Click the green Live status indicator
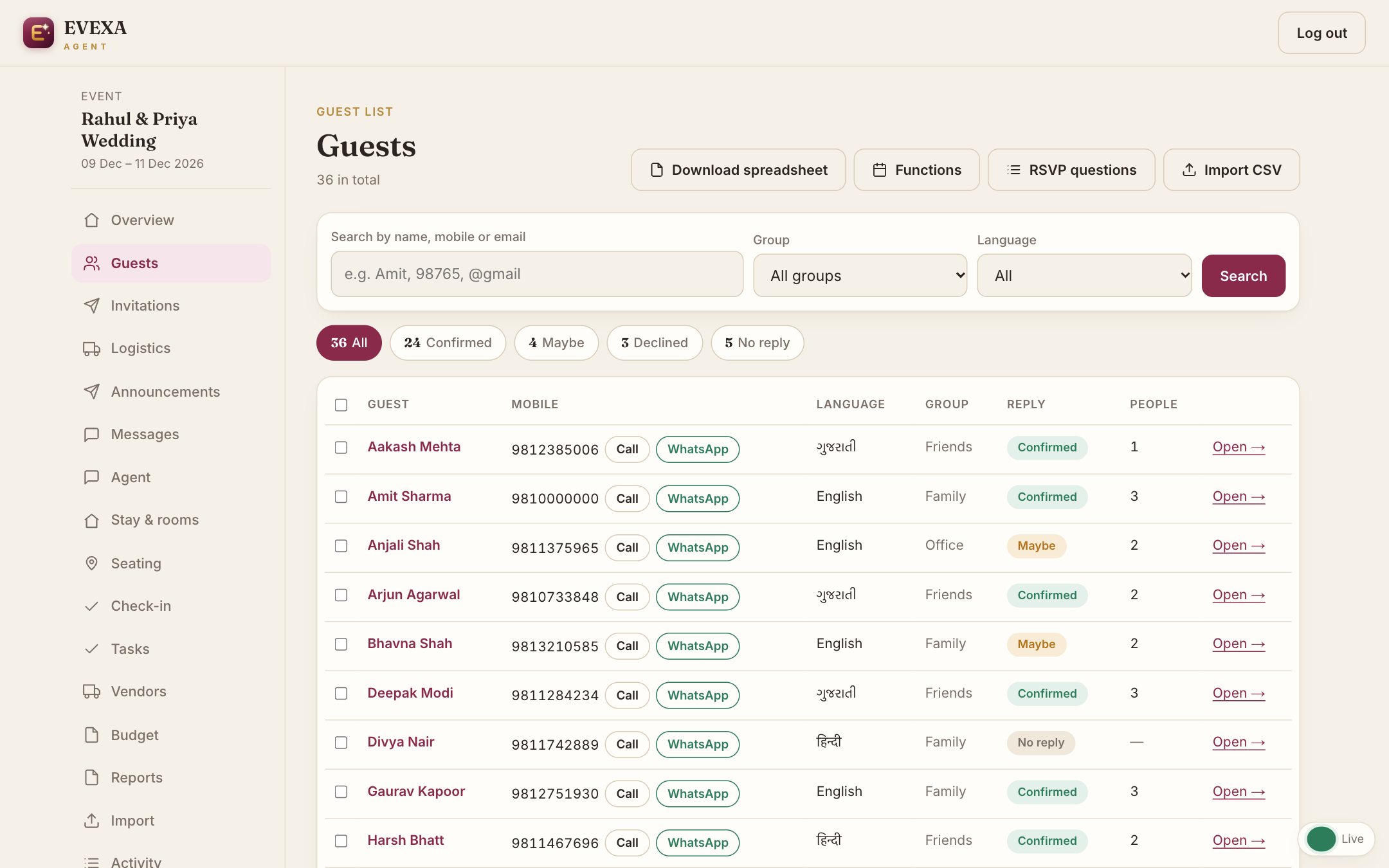Viewport: 1389px width, 868px height. [x=1321, y=839]
